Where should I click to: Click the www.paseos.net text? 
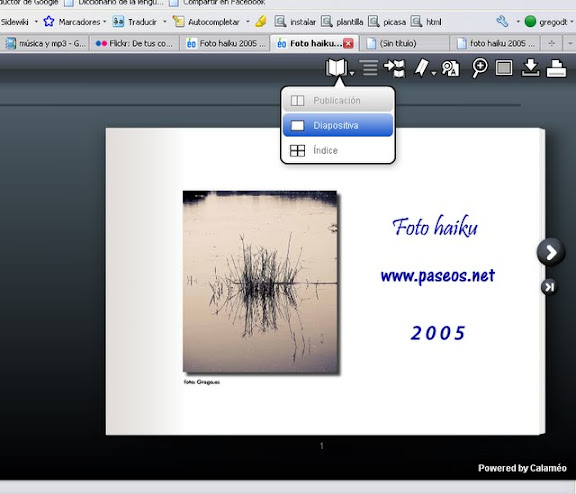click(438, 276)
